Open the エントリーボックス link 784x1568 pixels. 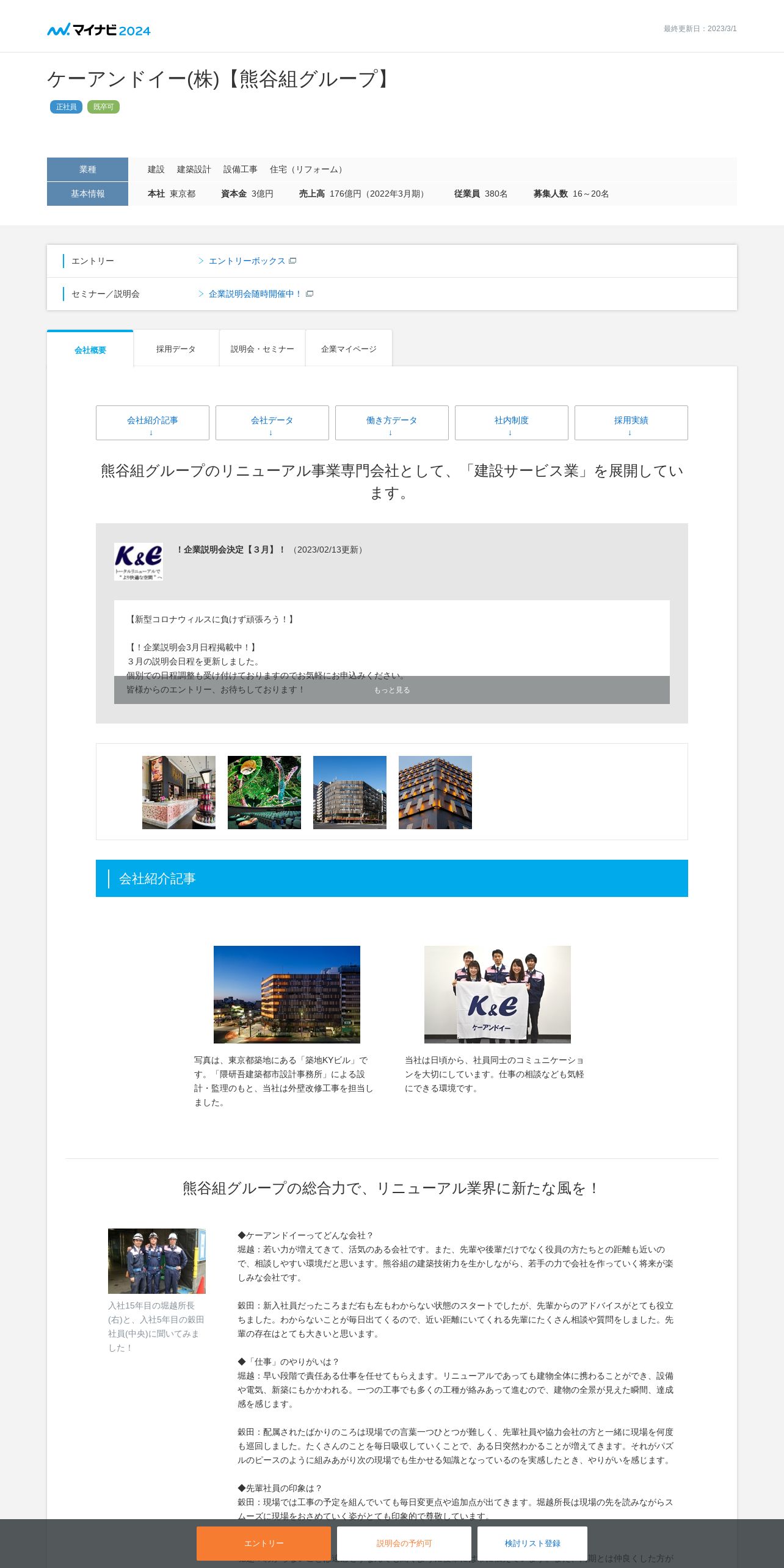click(247, 261)
